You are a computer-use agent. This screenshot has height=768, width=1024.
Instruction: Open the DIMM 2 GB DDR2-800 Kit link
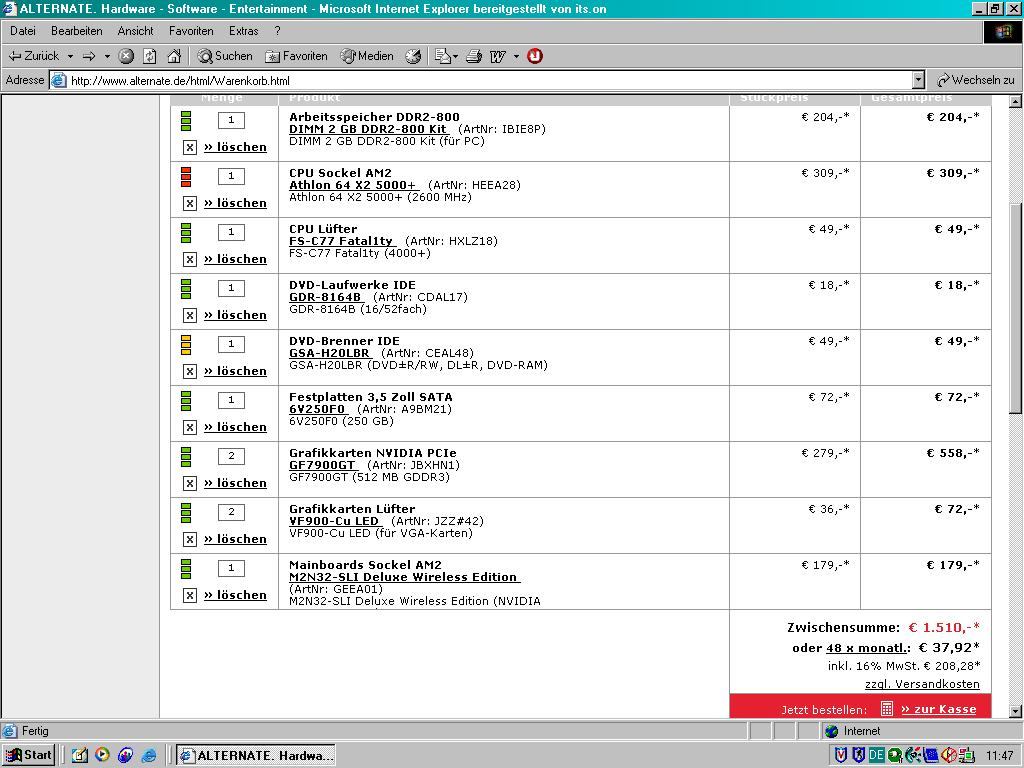tap(368, 129)
